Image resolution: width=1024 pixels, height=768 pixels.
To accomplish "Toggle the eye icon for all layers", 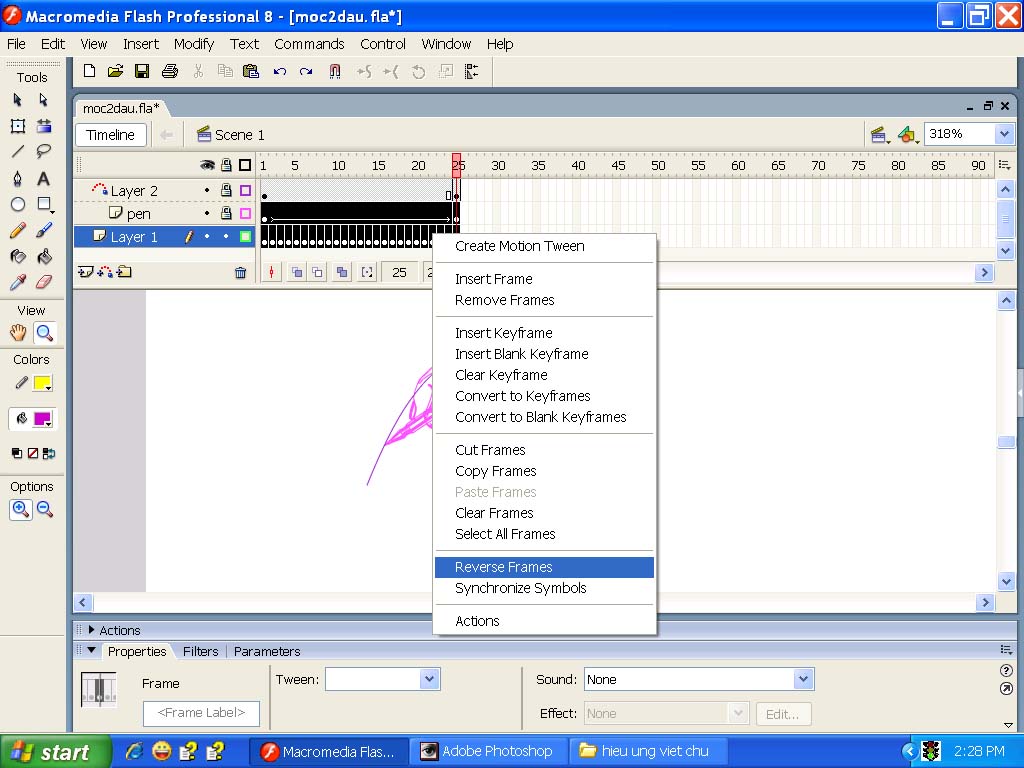I will 207,165.
